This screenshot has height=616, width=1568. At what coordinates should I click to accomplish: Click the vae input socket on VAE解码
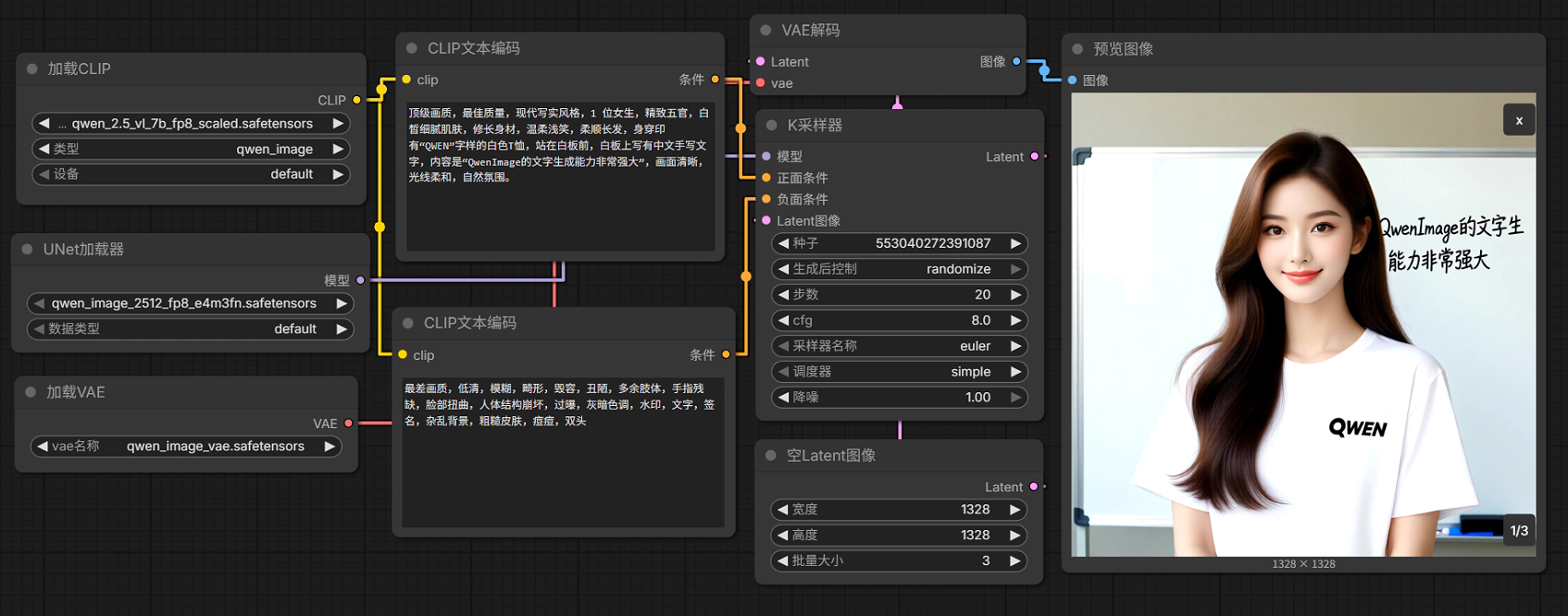coord(761,83)
